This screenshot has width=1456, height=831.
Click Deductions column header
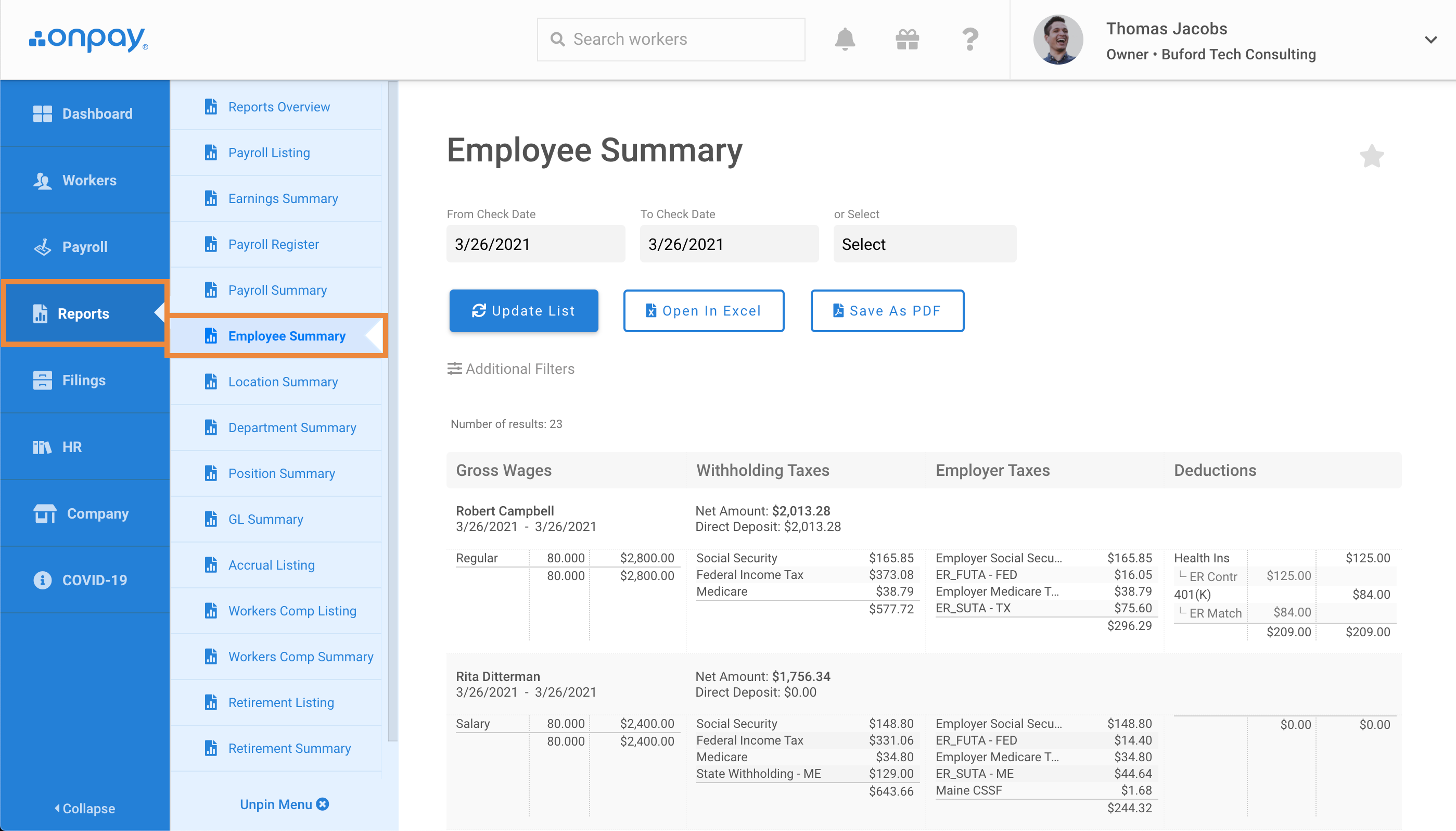[1215, 470]
